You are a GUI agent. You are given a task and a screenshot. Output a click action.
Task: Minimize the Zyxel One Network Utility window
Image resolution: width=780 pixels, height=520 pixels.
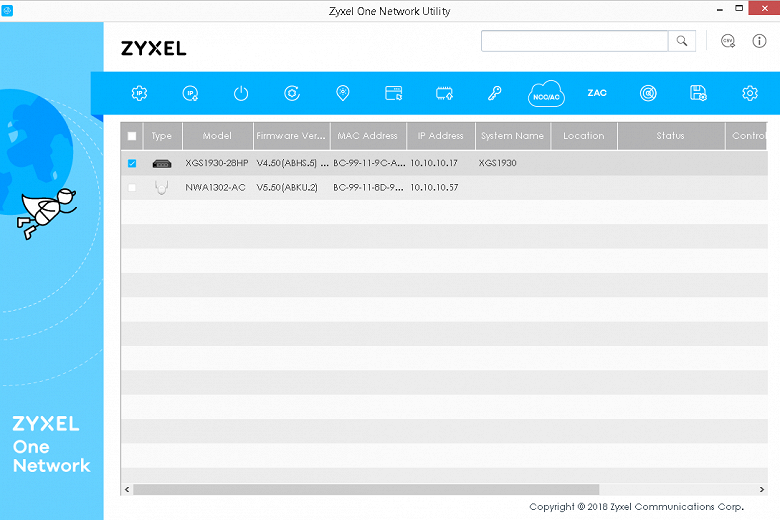pos(719,9)
